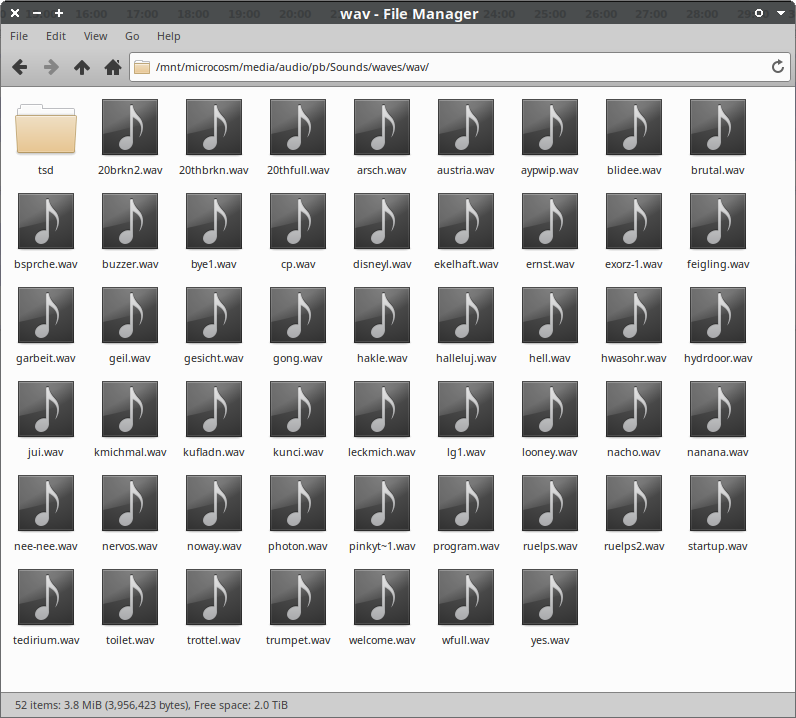Image resolution: width=796 pixels, height=718 pixels.
Task: Go back using the back arrow
Action: 19,67
